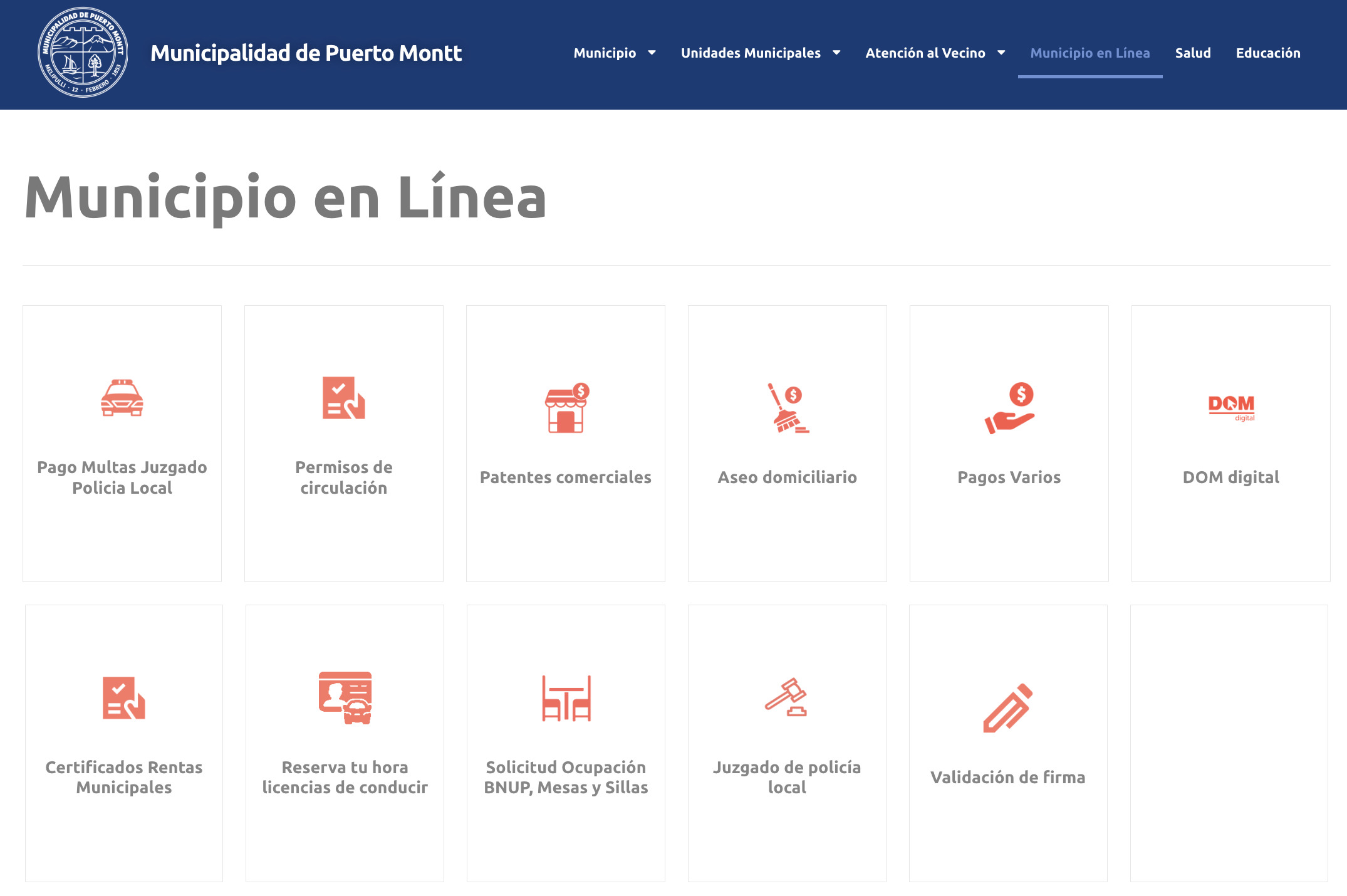The image size is (1347, 896).
Task: Click the police car icon for Pago Multas
Action: point(122,398)
